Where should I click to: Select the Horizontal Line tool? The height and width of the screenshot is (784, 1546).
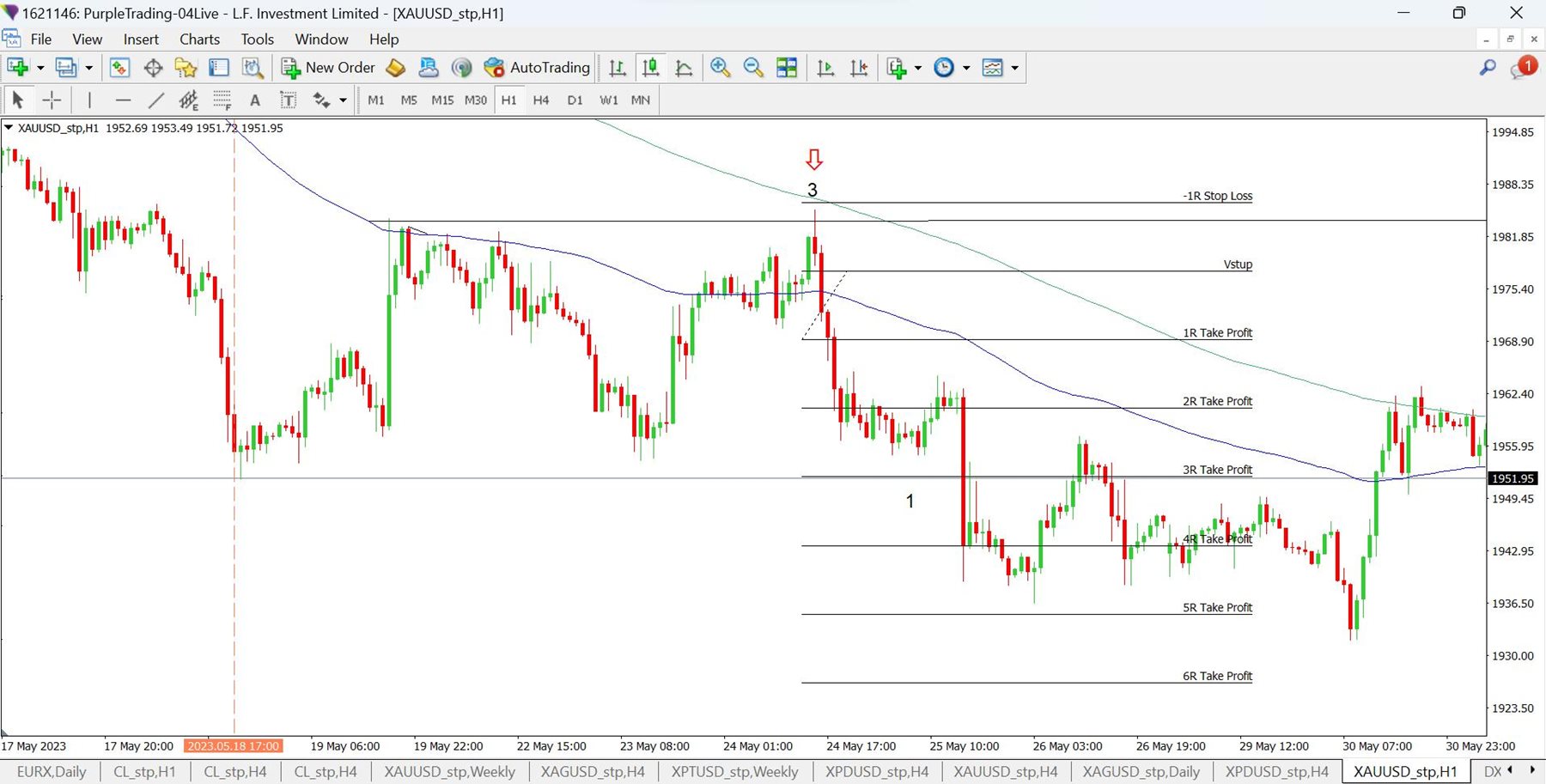click(x=123, y=100)
